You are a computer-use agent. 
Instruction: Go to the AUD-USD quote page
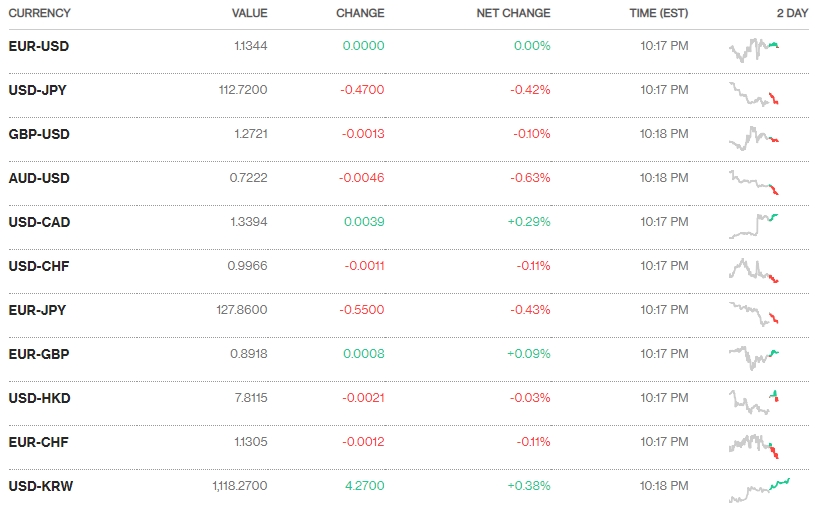point(38,178)
